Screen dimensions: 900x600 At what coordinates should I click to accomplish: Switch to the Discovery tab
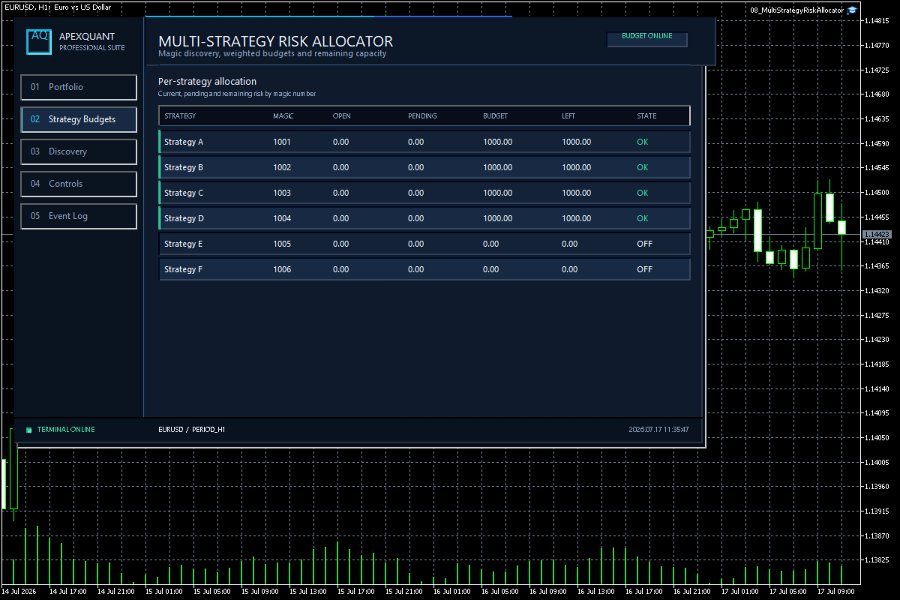(79, 152)
